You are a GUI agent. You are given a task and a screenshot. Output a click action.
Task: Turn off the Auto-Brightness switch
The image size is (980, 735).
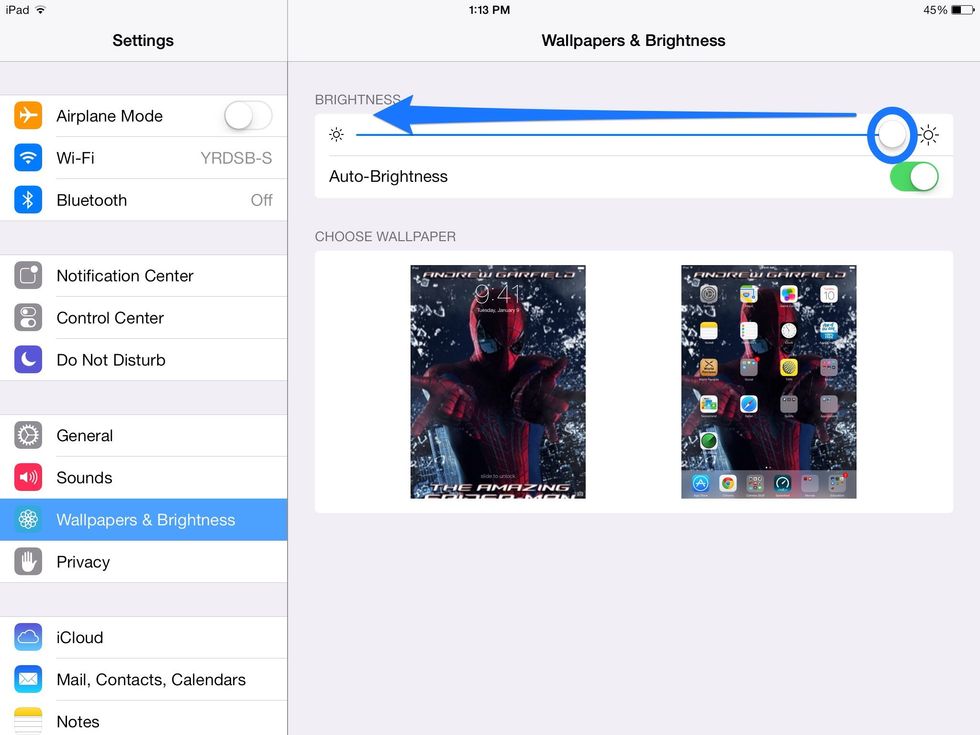tap(913, 177)
